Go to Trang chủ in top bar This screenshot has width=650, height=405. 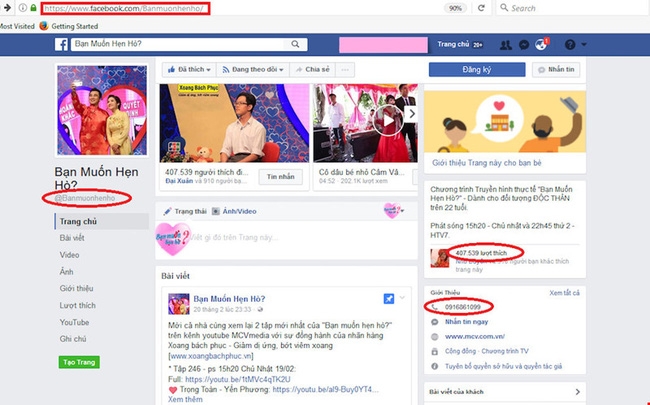point(453,44)
